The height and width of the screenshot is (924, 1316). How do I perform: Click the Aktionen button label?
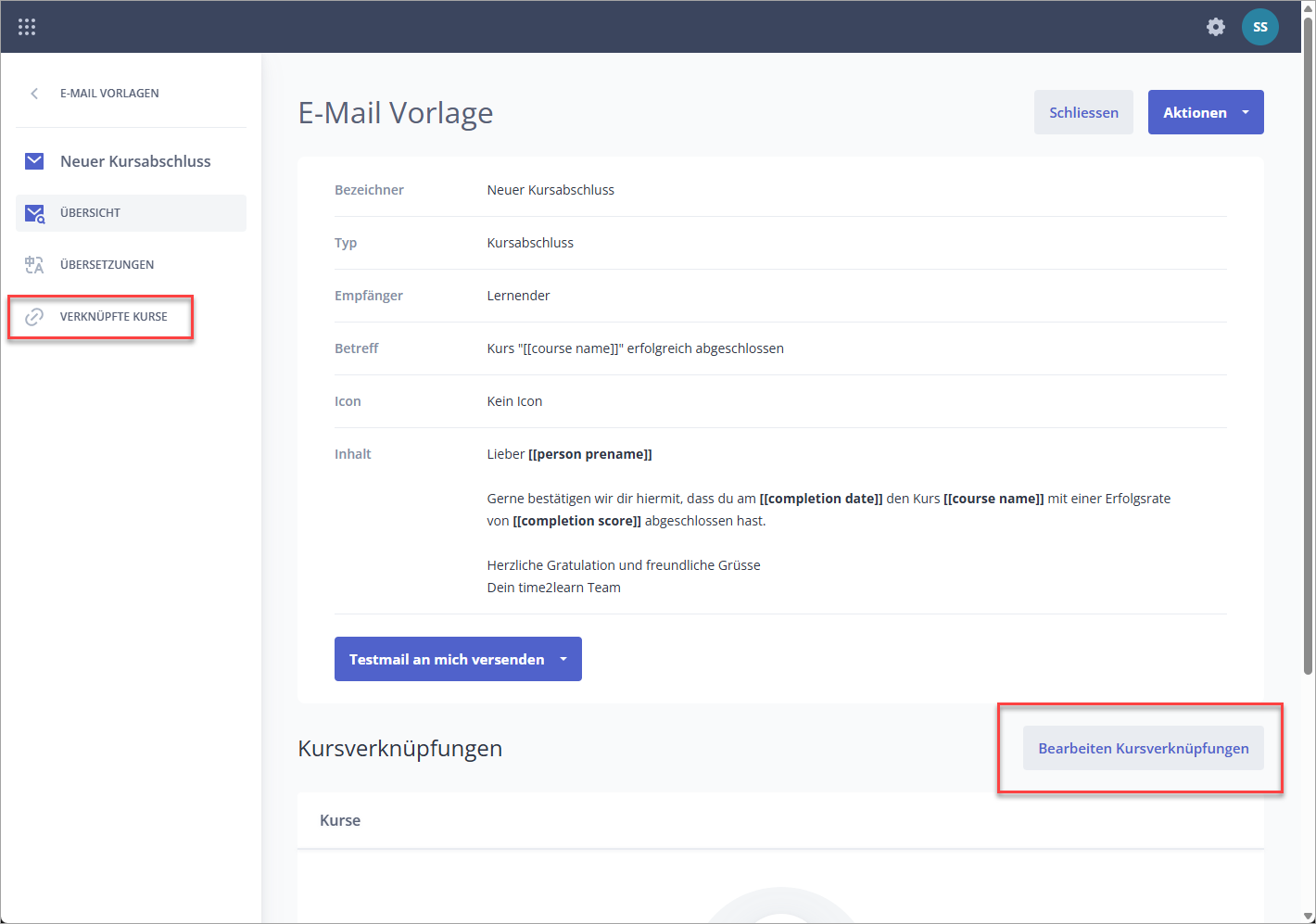click(x=1195, y=112)
